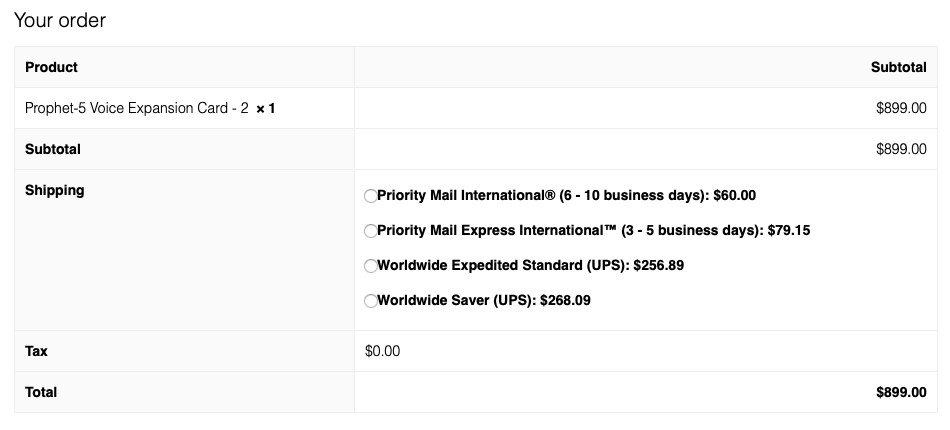Screen dimensions: 950x430
Task: Pick the Worldwide Saver (UPS) radio button
Action: (x=370, y=301)
